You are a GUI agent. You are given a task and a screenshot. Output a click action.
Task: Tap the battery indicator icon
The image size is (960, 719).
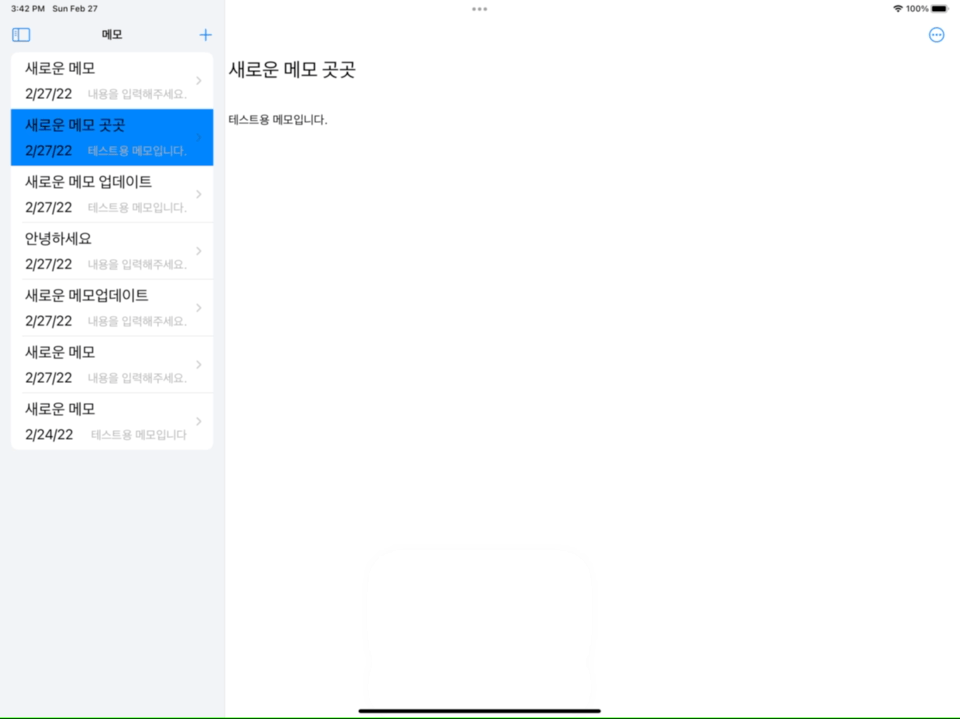[940, 9]
